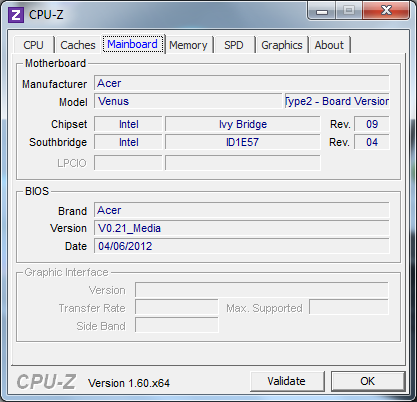Select the Mainboard tab
This screenshot has width=417, height=402.
click(133, 44)
